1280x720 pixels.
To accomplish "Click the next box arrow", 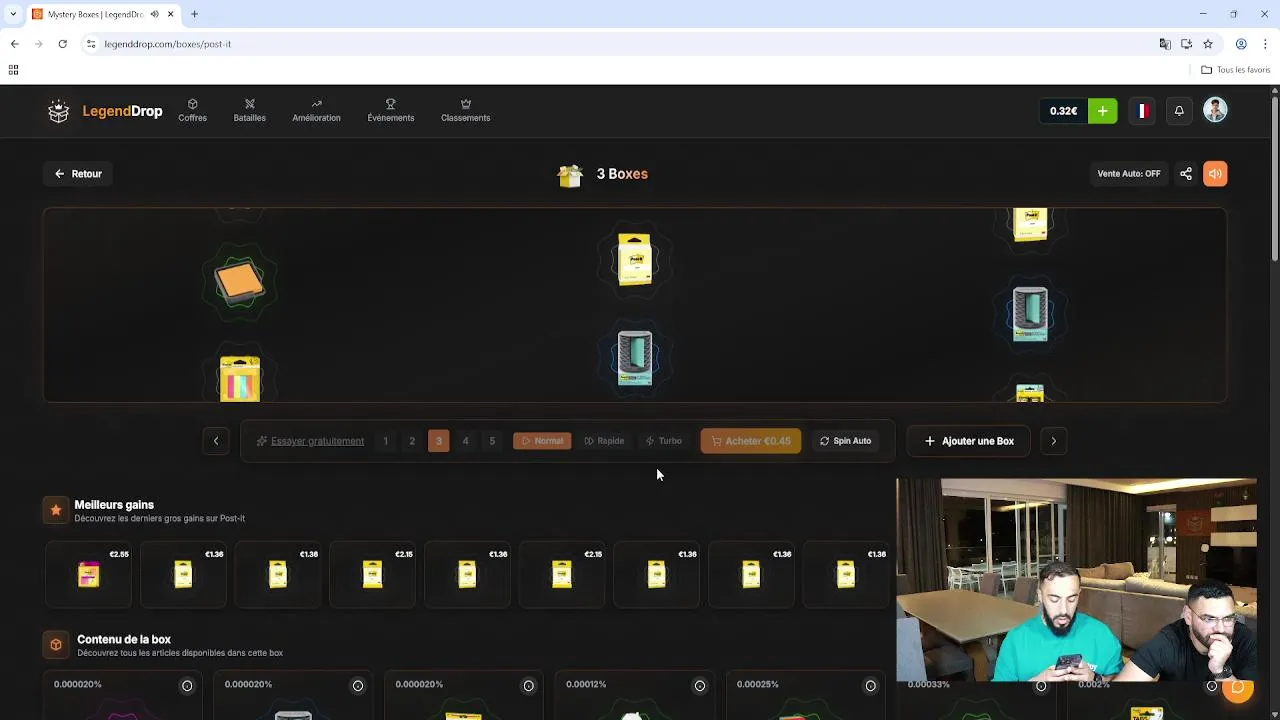I will tap(1053, 441).
